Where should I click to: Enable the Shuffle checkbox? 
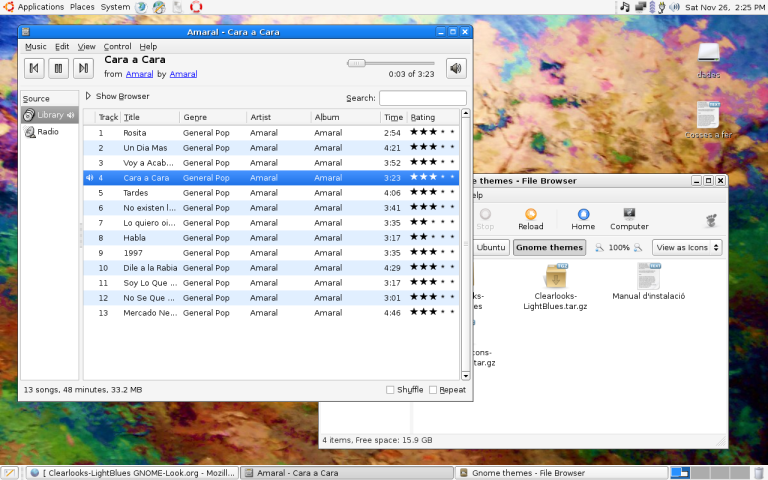[x=390, y=390]
